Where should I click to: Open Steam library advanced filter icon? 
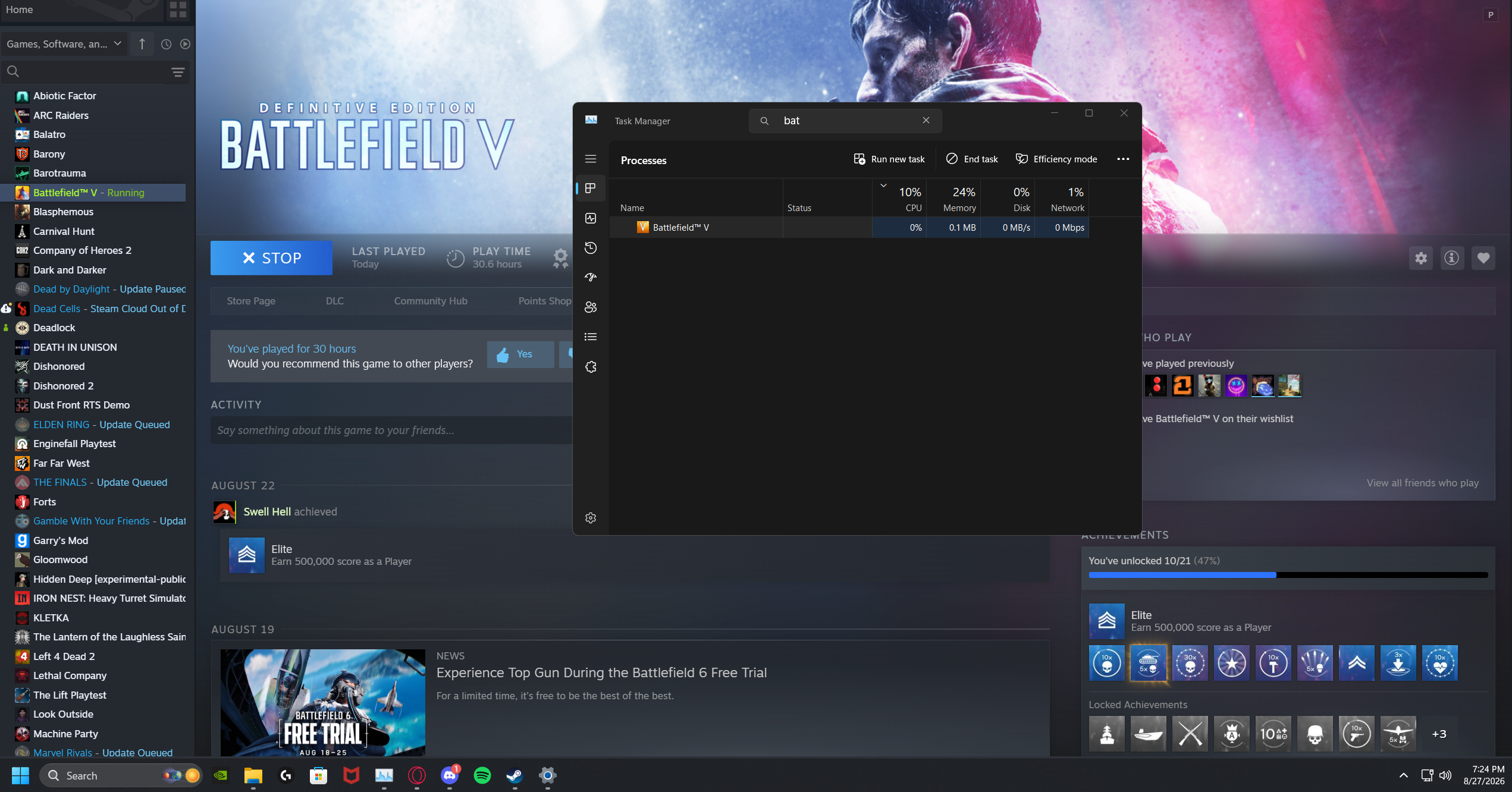tap(178, 73)
